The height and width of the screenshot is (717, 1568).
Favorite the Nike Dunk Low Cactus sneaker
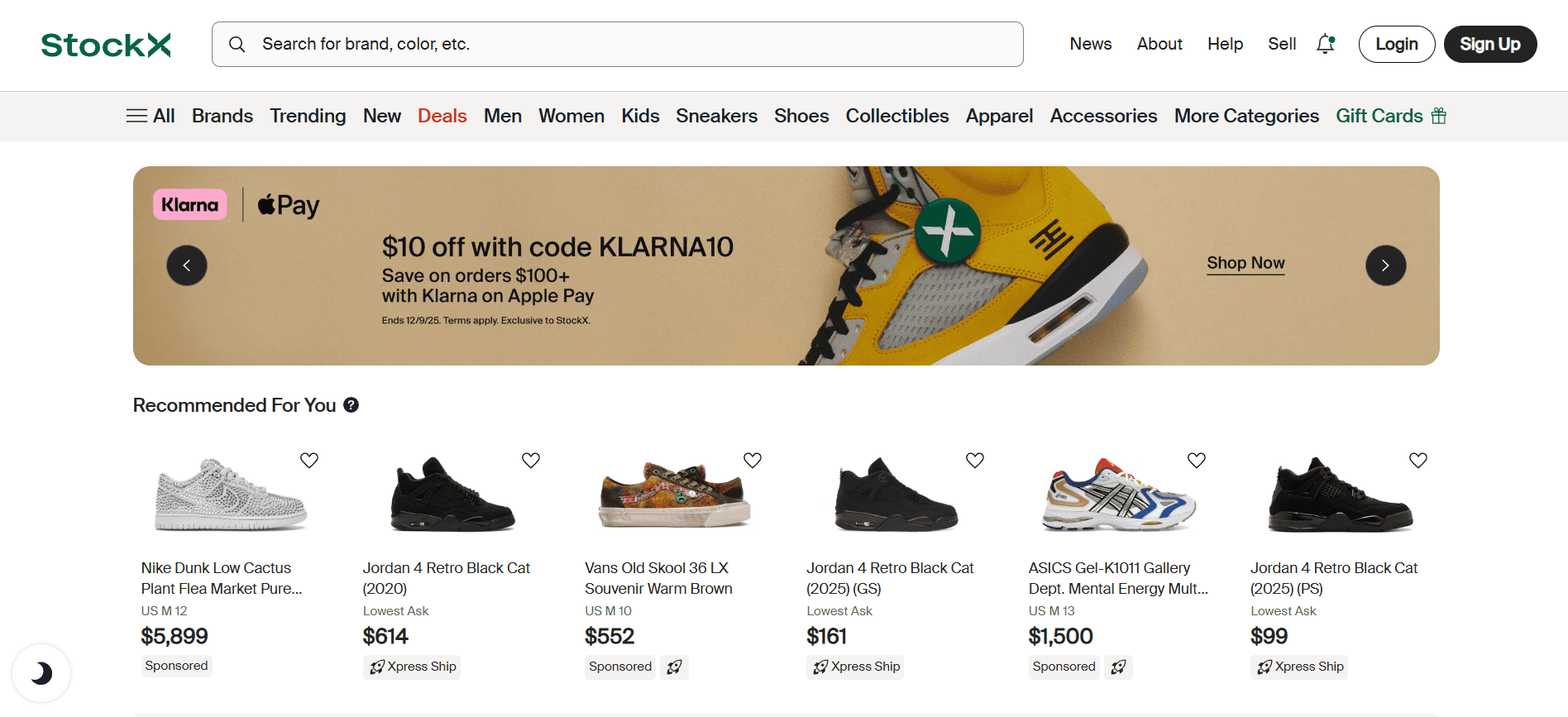(309, 460)
